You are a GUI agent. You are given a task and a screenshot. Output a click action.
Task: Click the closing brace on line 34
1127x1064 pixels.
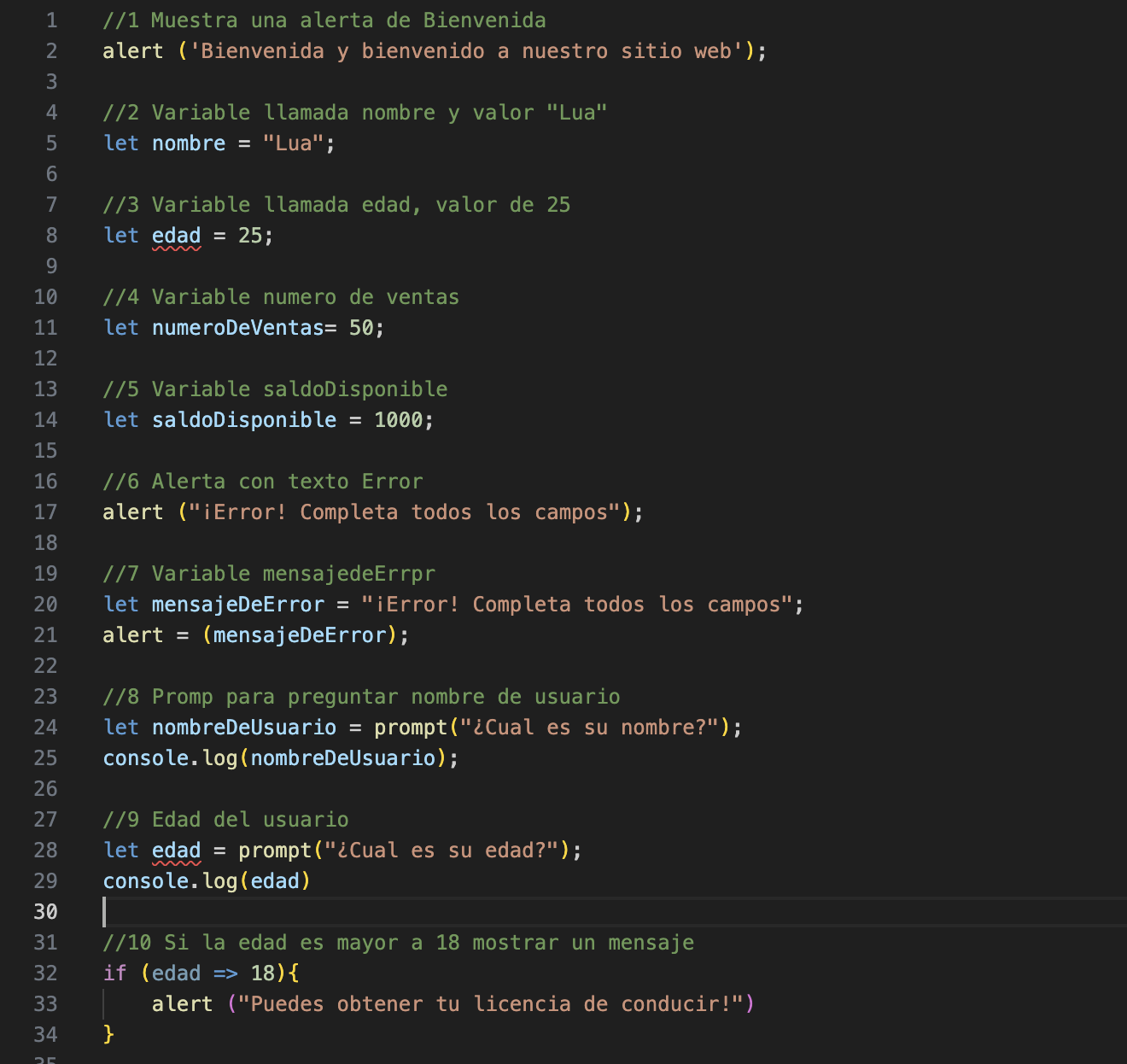(108, 1035)
